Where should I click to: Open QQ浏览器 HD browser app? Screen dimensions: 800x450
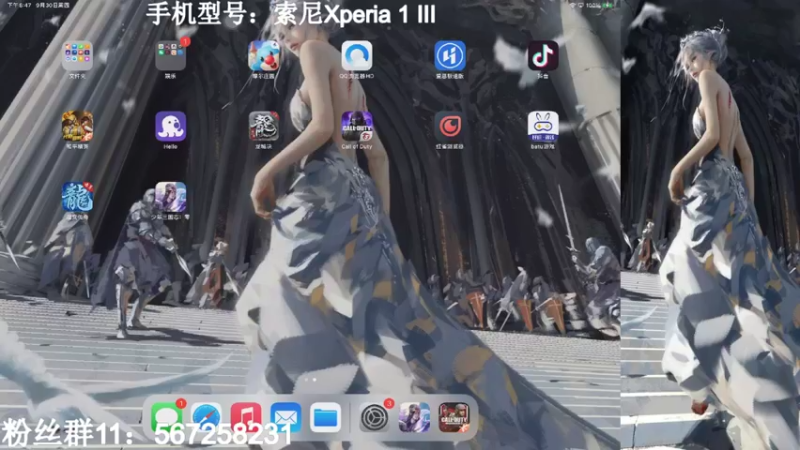click(x=357, y=56)
